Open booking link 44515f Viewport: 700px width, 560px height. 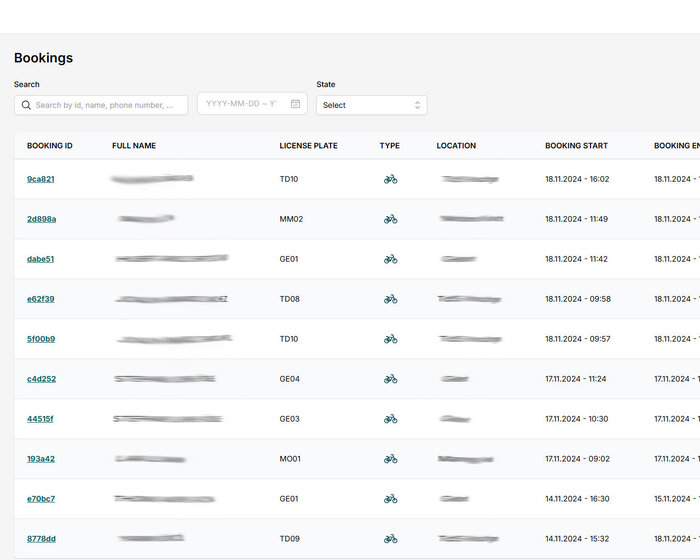[x=40, y=419]
